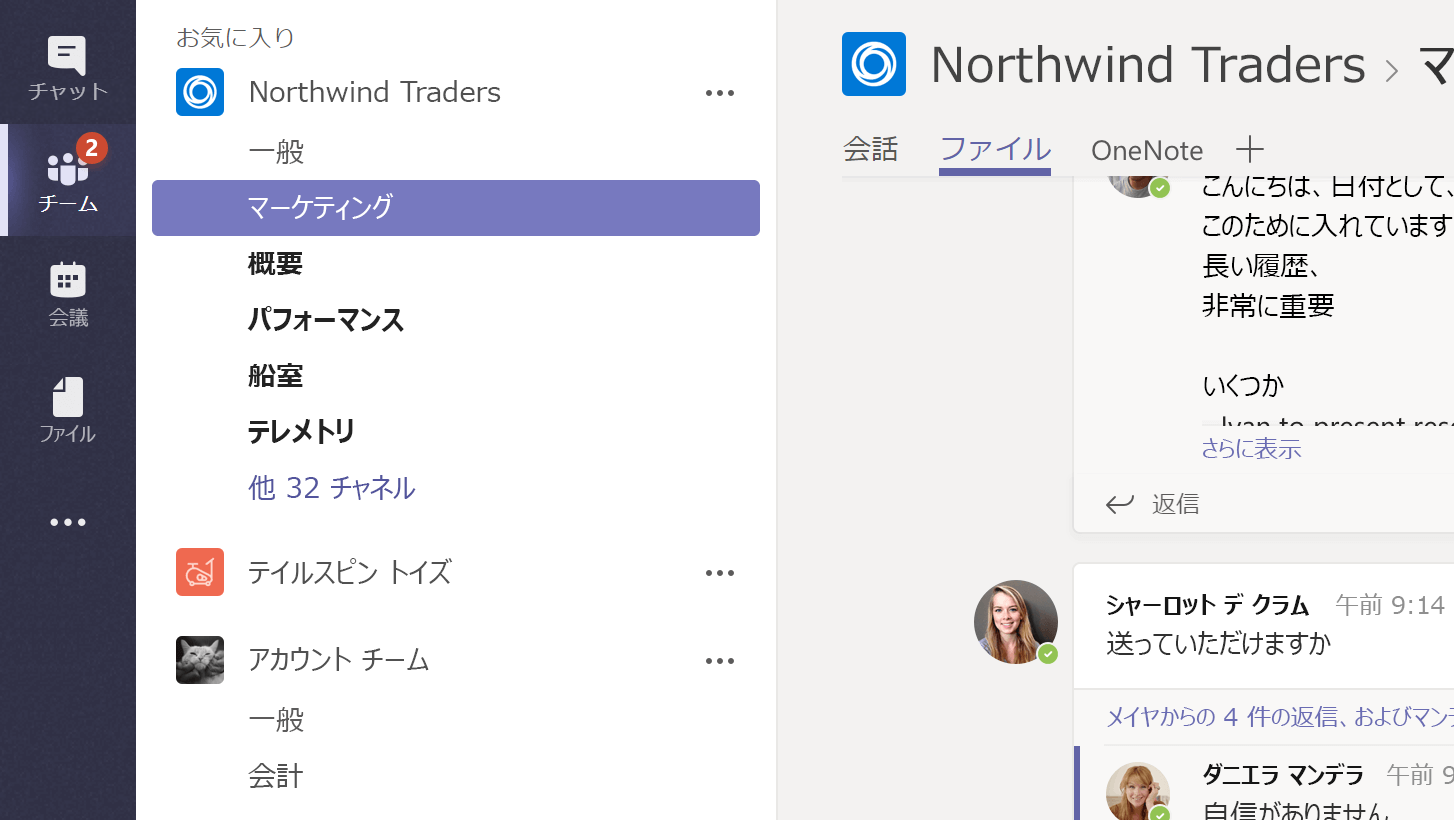Click 返信 to reply to message
This screenshot has width=1454, height=820.
point(1176,504)
